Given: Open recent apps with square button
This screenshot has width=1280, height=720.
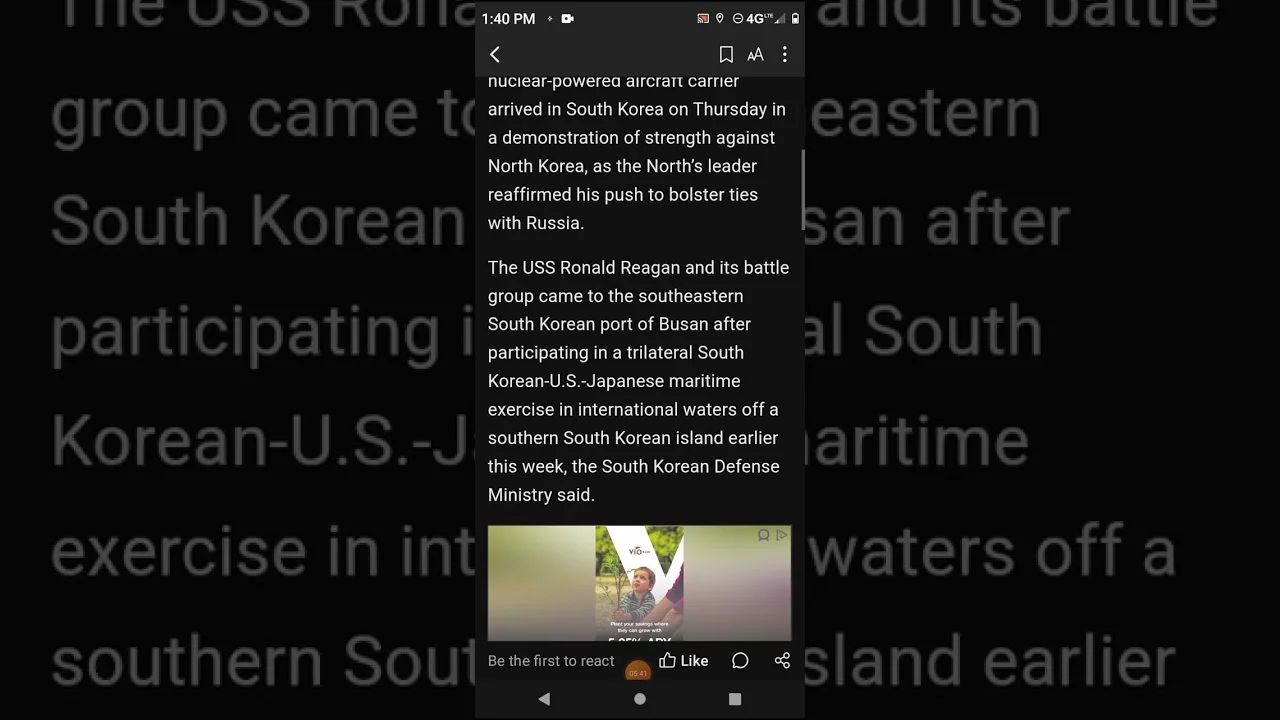Looking at the screenshot, I should [x=735, y=699].
